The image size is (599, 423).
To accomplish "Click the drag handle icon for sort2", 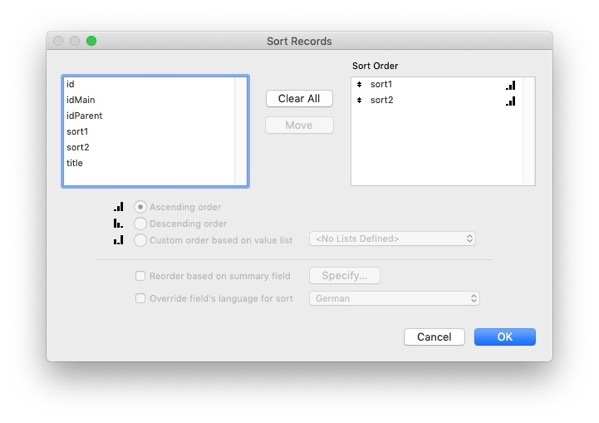I will [359, 100].
